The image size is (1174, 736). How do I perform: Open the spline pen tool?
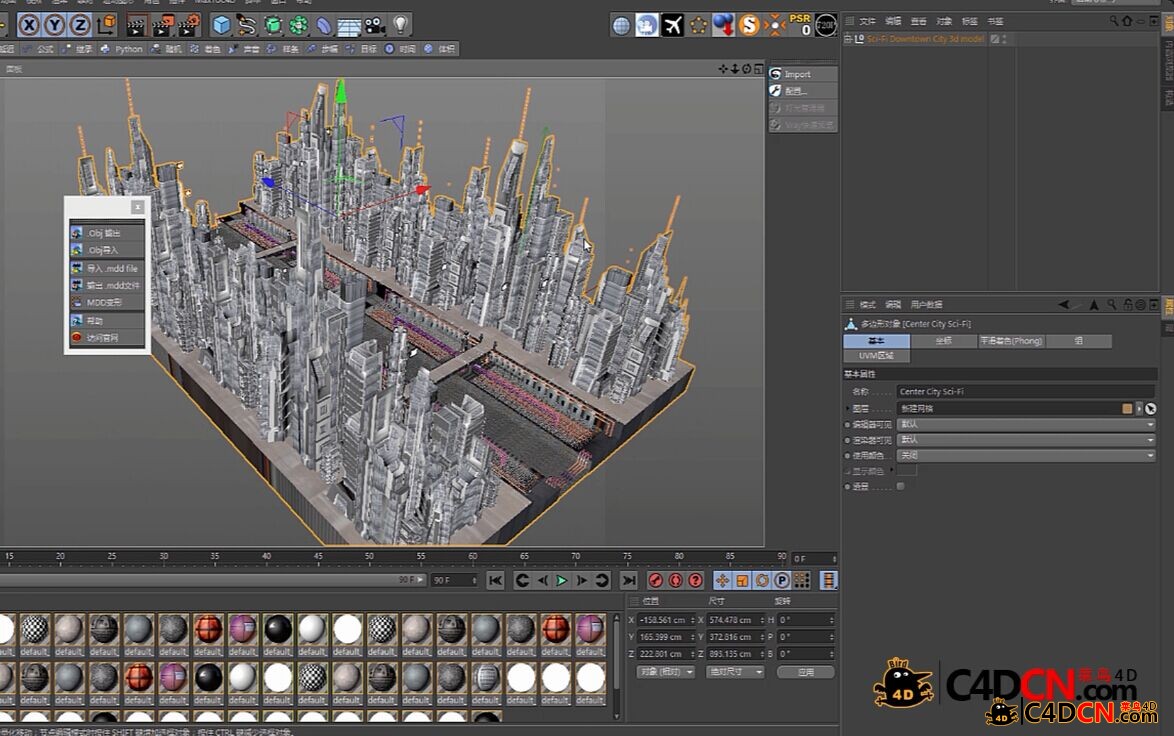point(246,25)
